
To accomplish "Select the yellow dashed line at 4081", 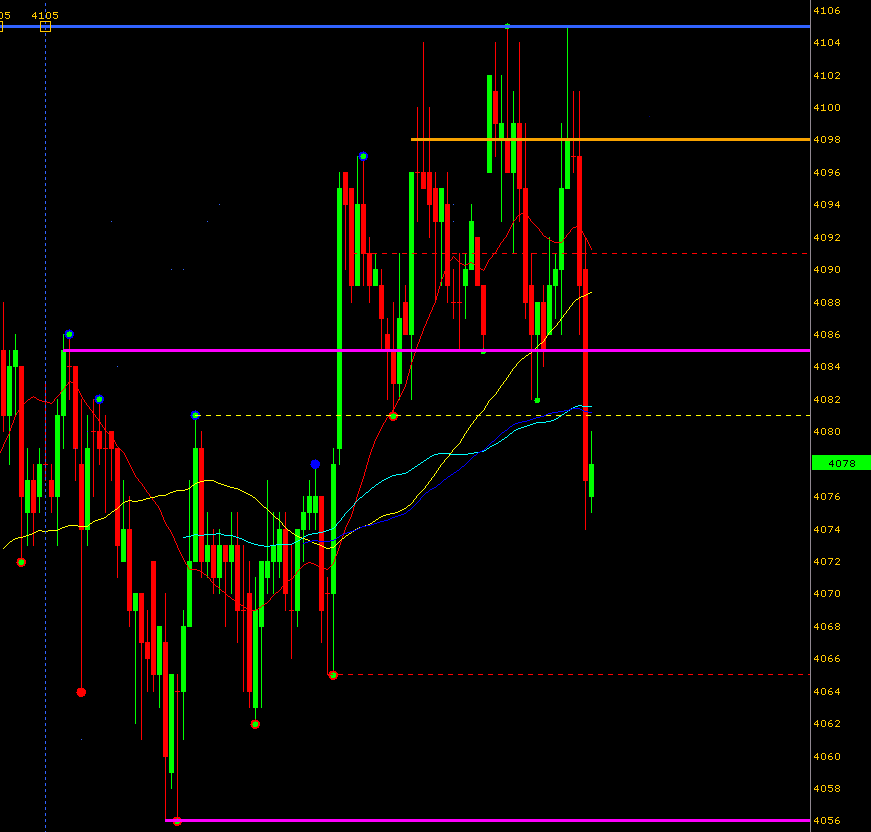I will (502, 415).
